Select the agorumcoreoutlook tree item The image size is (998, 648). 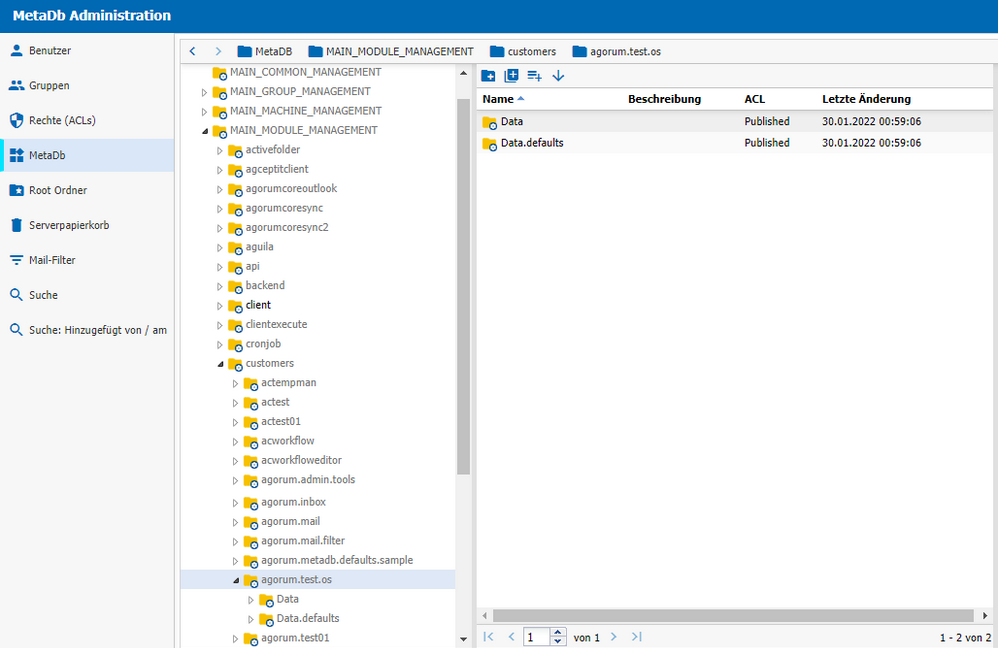click(x=292, y=188)
